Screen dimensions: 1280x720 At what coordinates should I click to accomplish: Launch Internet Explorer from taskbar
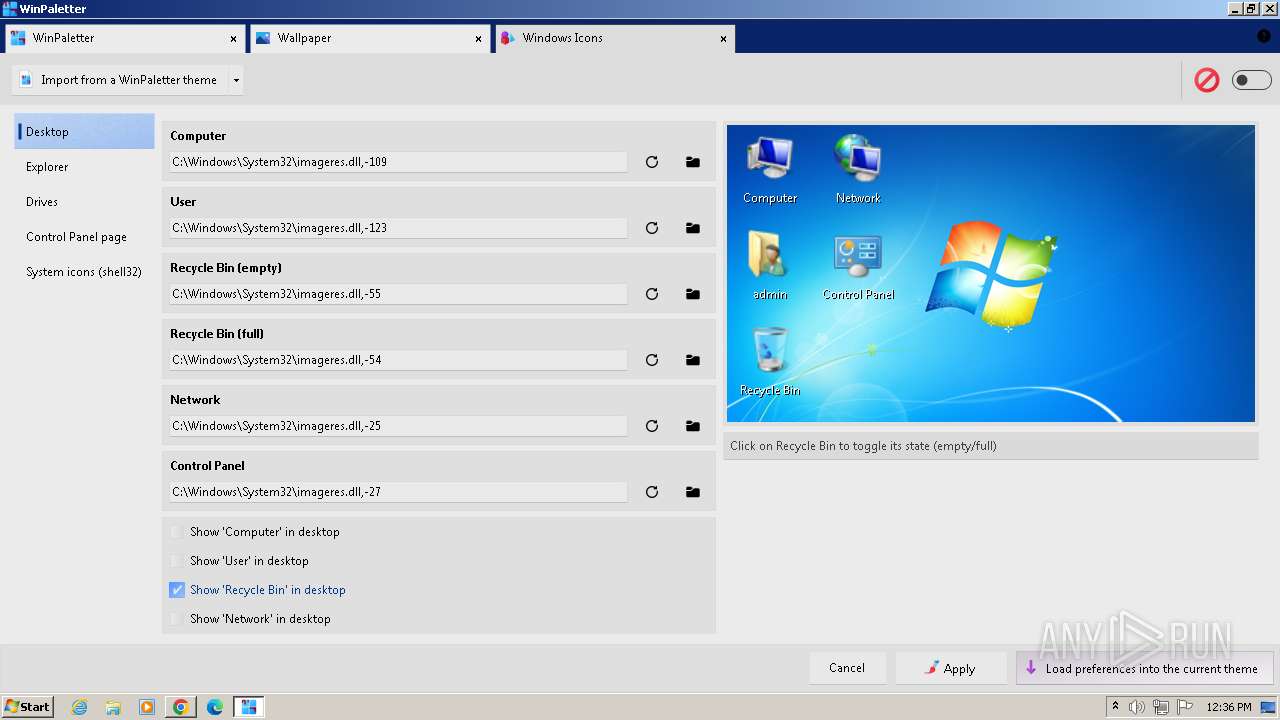pyautogui.click(x=80, y=707)
